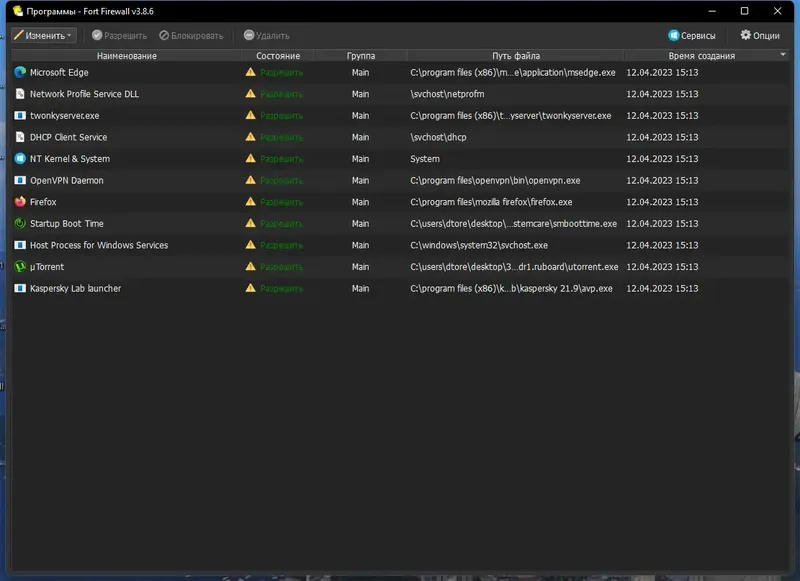Click the µTorrent app icon
Image resolution: width=800 pixels, height=581 pixels.
point(20,267)
